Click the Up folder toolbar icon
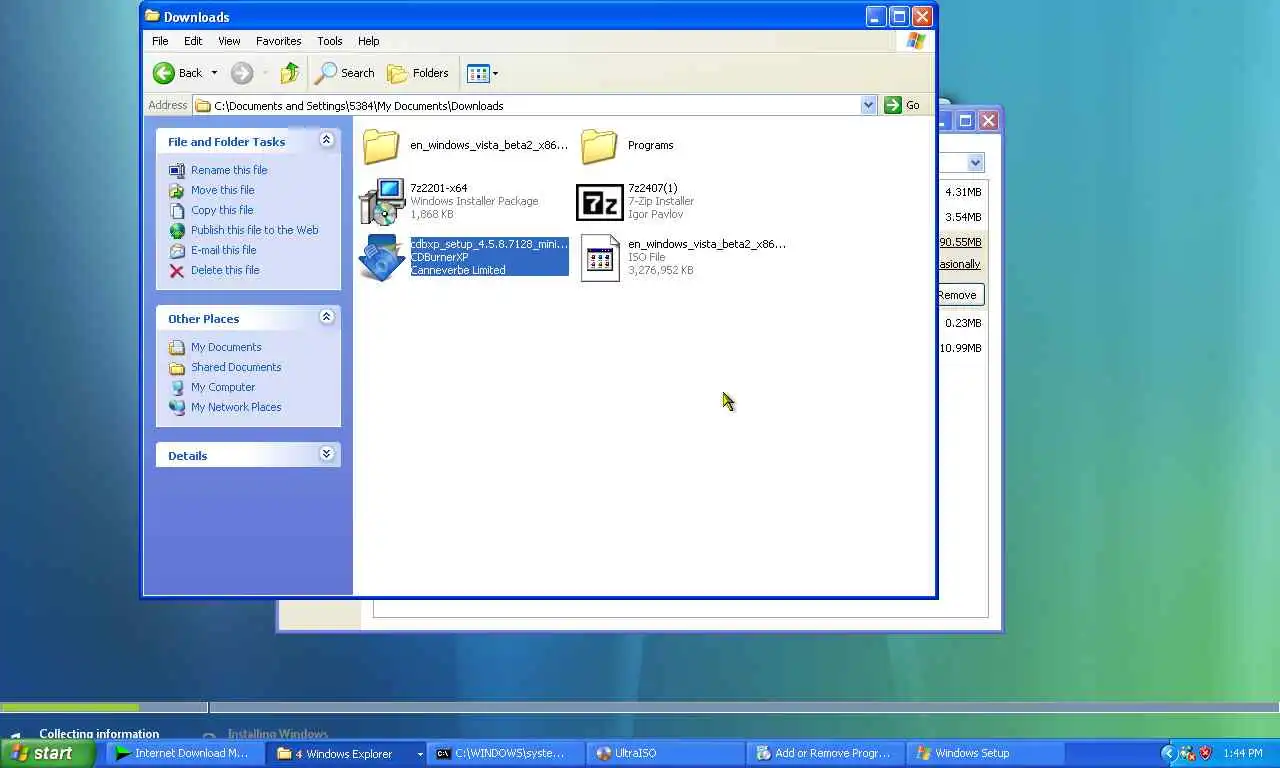Image resolution: width=1280 pixels, height=768 pixels. (x=290, y=73)
